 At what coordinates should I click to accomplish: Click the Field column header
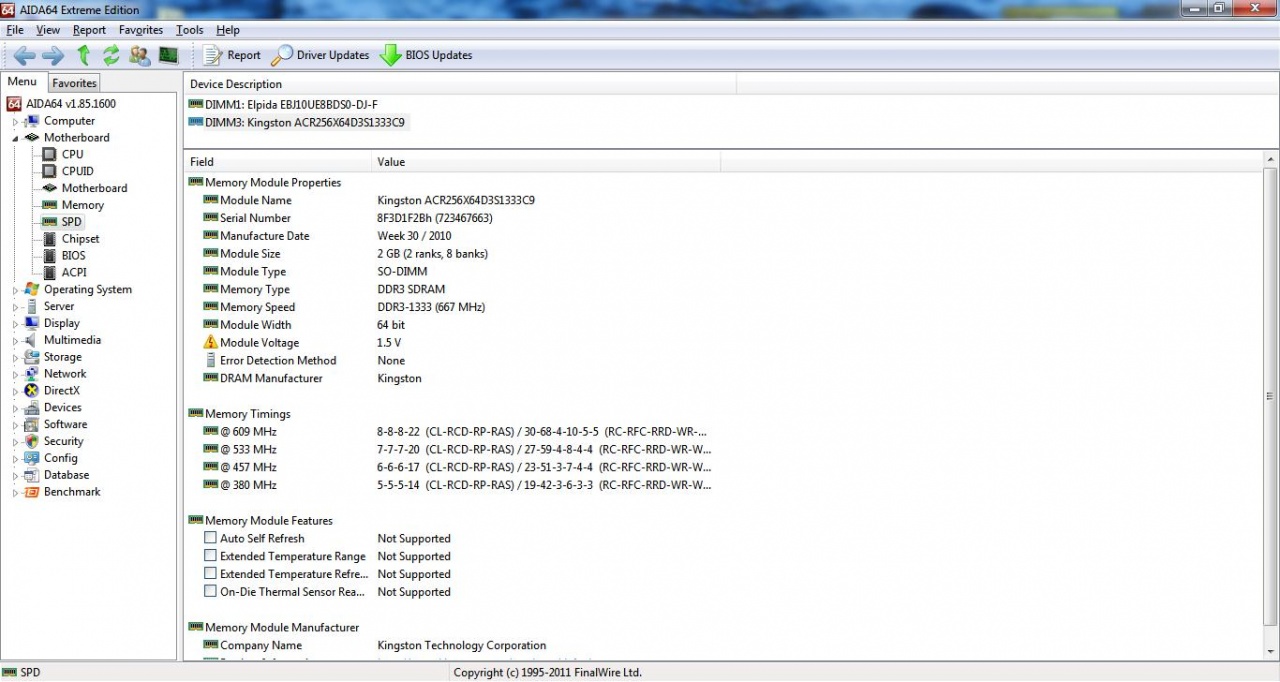tap(279, 161)
